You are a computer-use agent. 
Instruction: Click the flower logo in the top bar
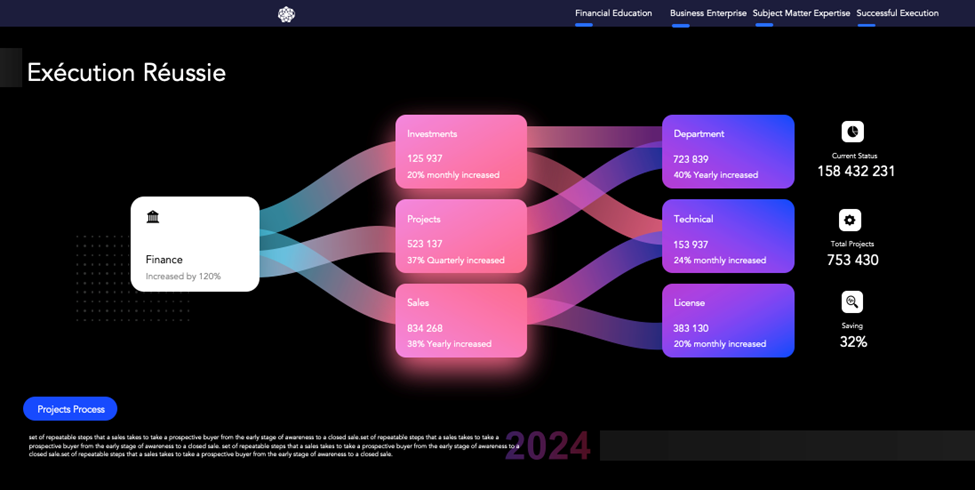tap(286, 14)
